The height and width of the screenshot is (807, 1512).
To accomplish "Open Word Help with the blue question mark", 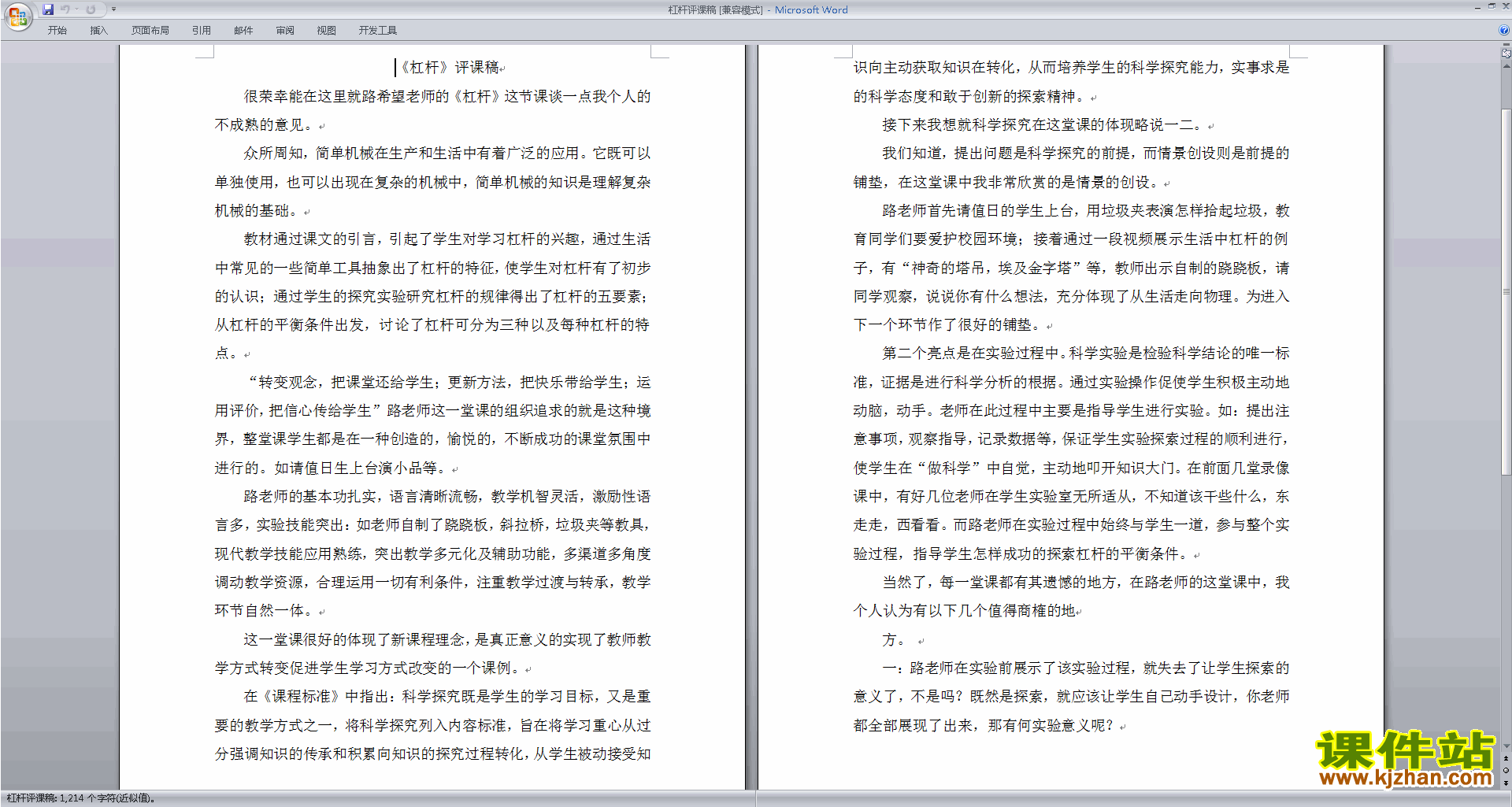I will pyautogui.click(x=1504, y=30).
